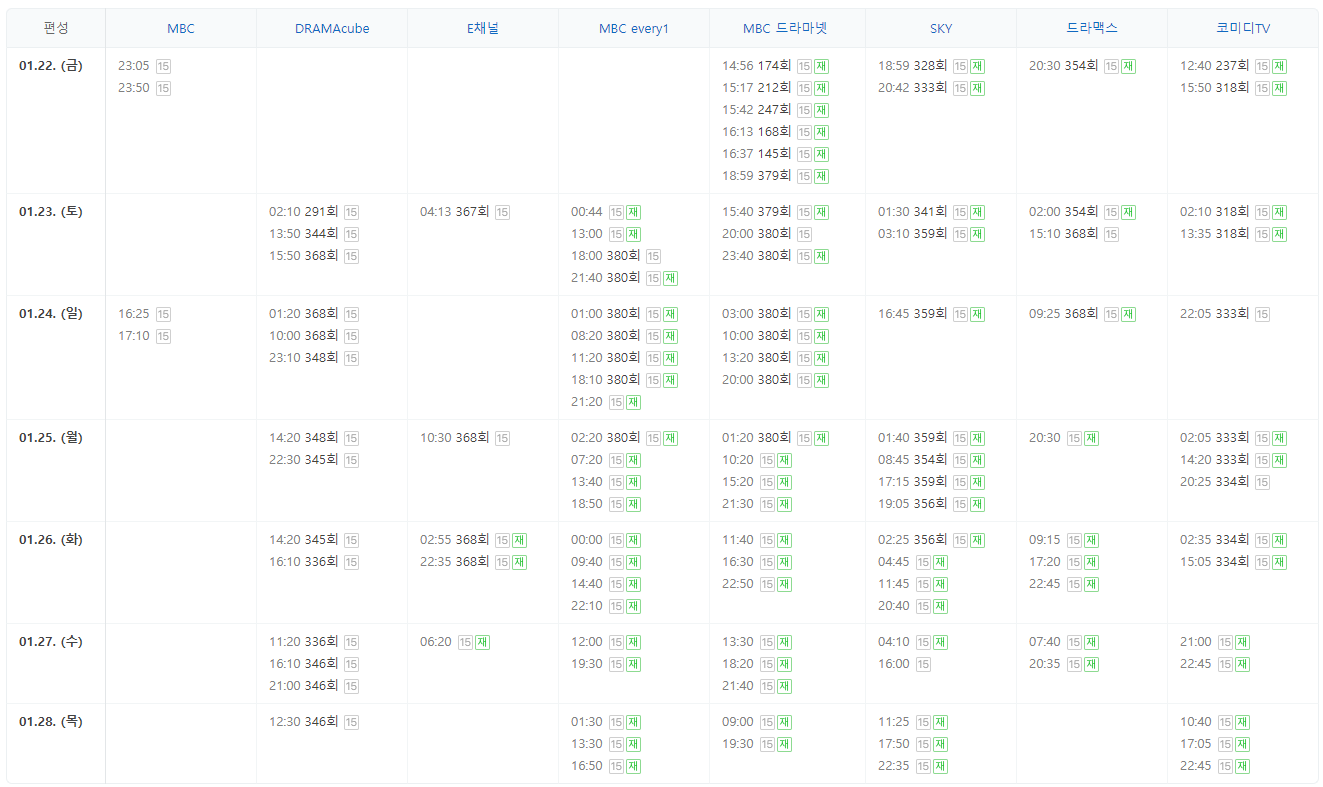Click the 편성 column header
This screenshot has height=787, width=1323.
point(56,28)
